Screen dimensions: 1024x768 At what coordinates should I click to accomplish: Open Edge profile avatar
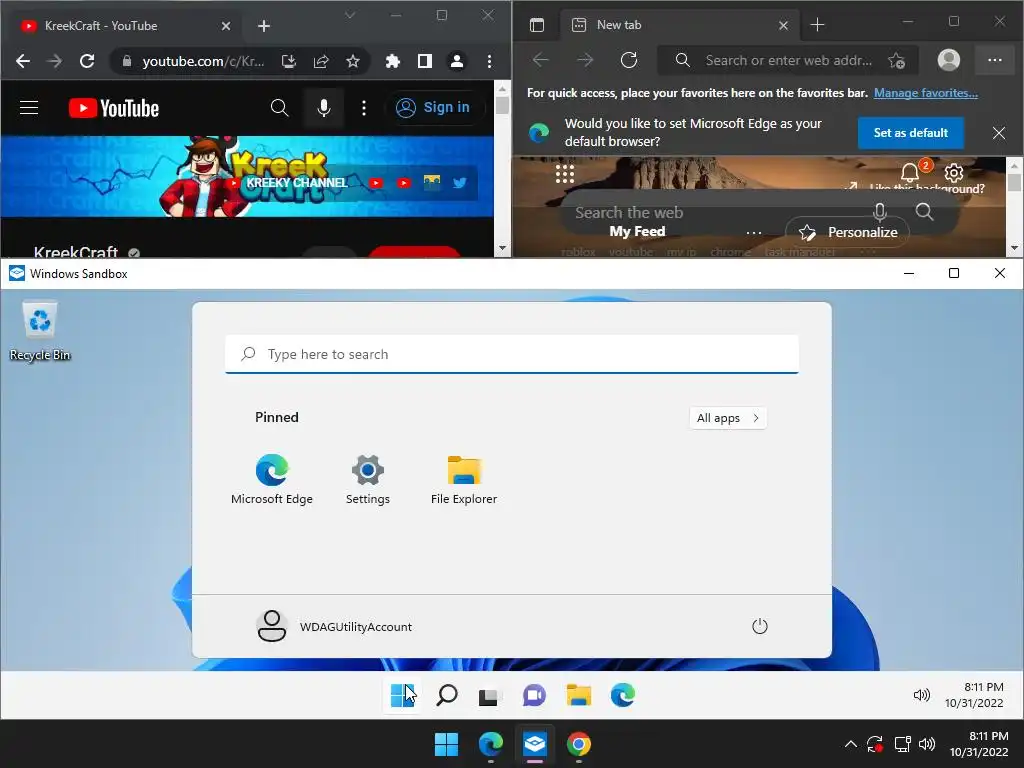pos(949,60)
